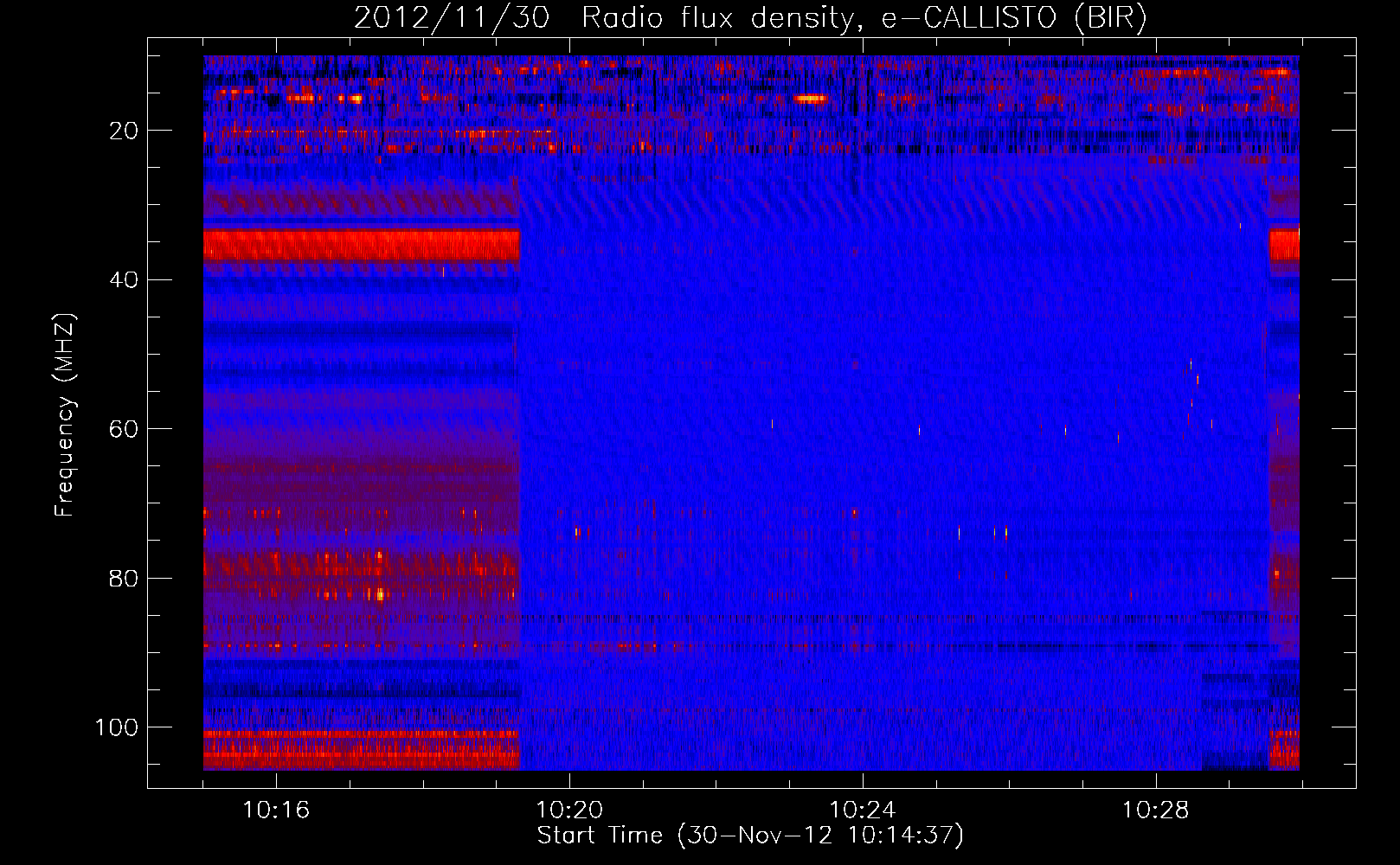Click the '100' frequency tick label
This screenshot has width=1400, height=865.
(x=117, y=727)
